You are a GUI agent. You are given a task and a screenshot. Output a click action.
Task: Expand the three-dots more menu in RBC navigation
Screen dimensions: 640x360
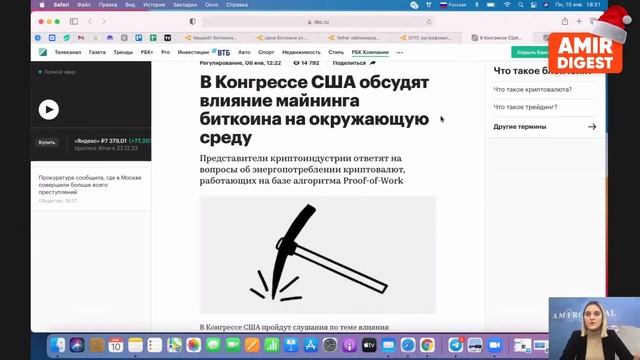coord(400,52)
